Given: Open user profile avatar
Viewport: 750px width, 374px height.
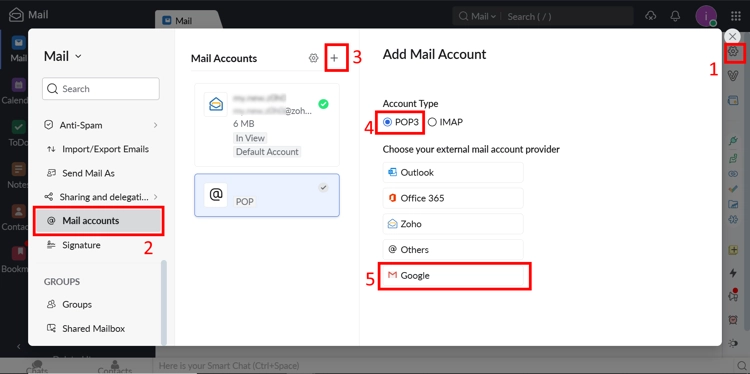Looking at the screenshot, I should click(x=706, y=16).
